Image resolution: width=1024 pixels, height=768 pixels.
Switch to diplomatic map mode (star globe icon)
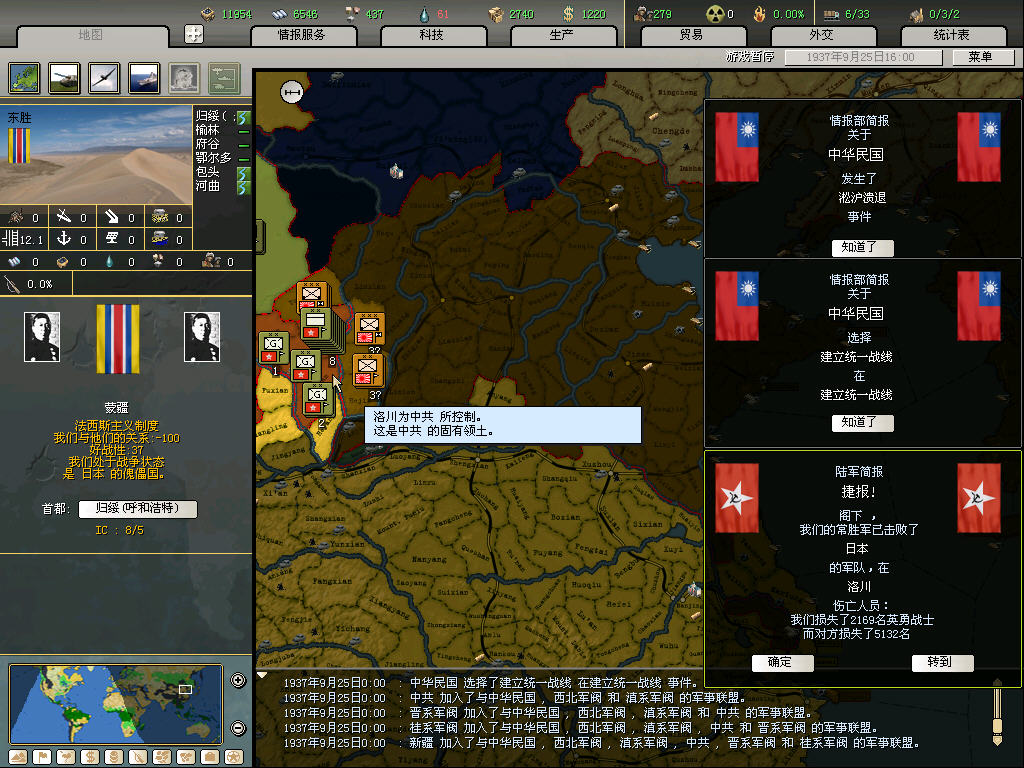pos(234,757)
